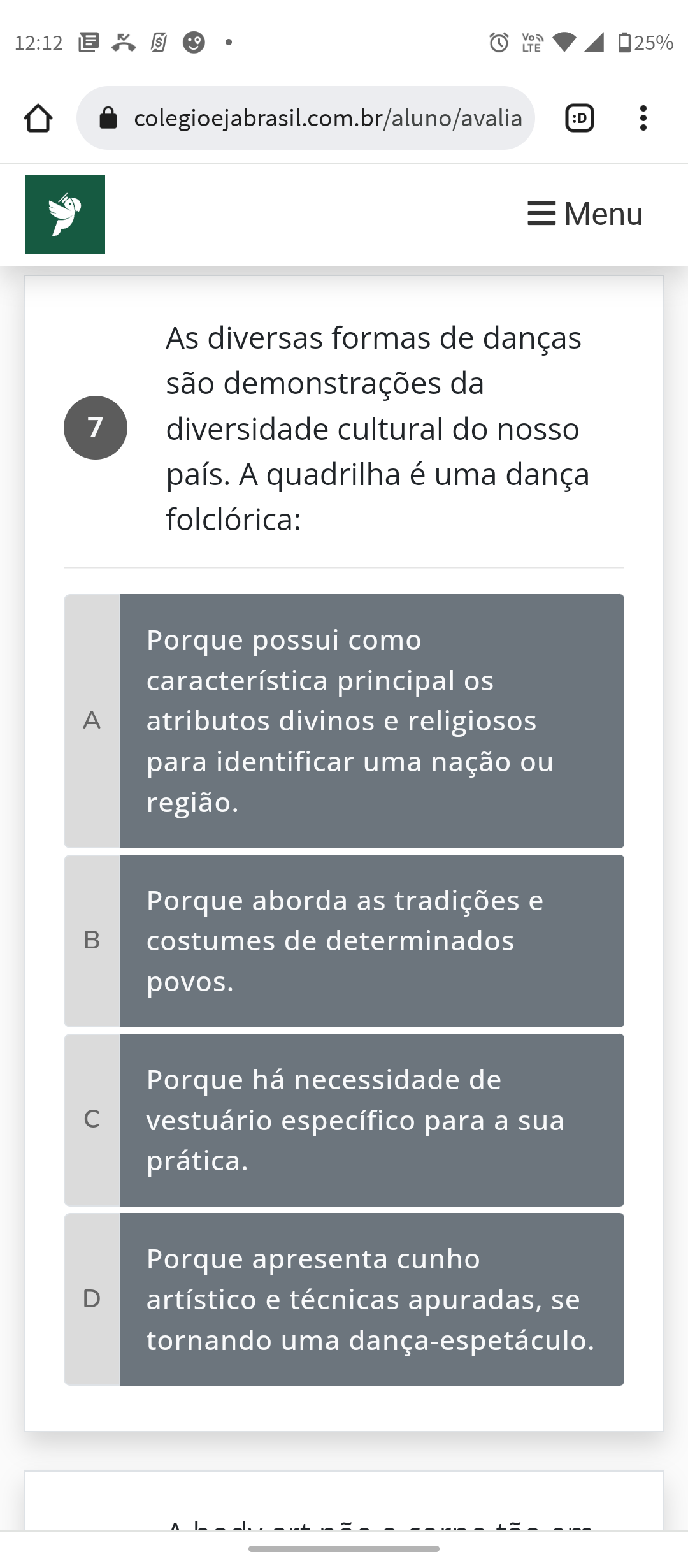Open Chrome three-dot overflow menu
688x1568 pixels.
point(643,119)
